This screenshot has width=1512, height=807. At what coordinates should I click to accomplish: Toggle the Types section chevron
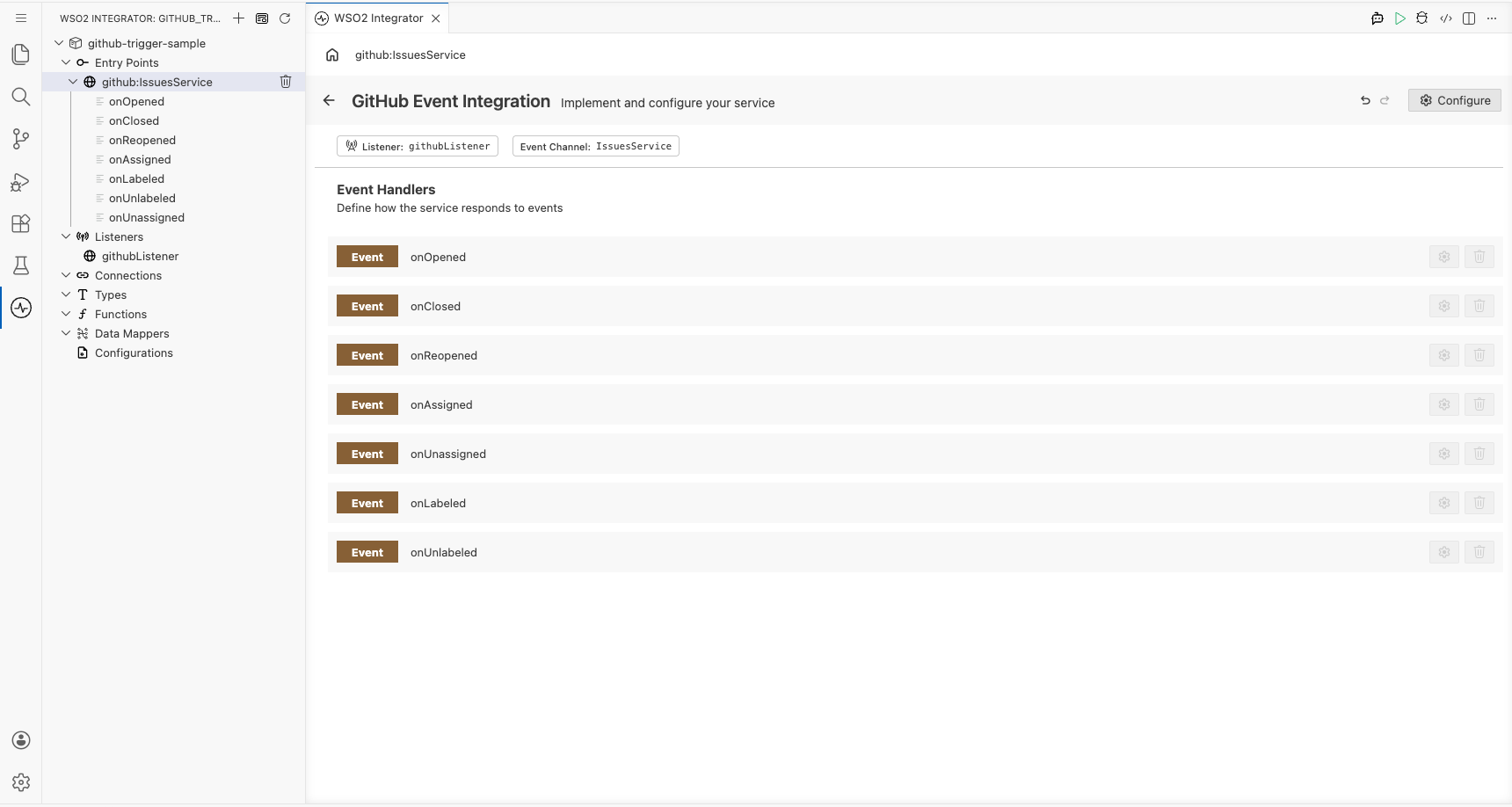66,294
